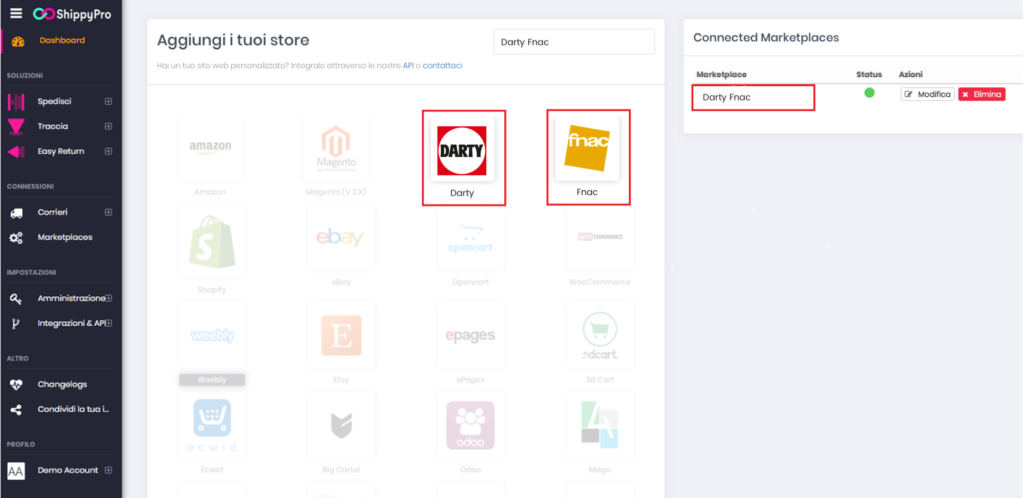Click the AA Demo Account avatar

[16, 471]
